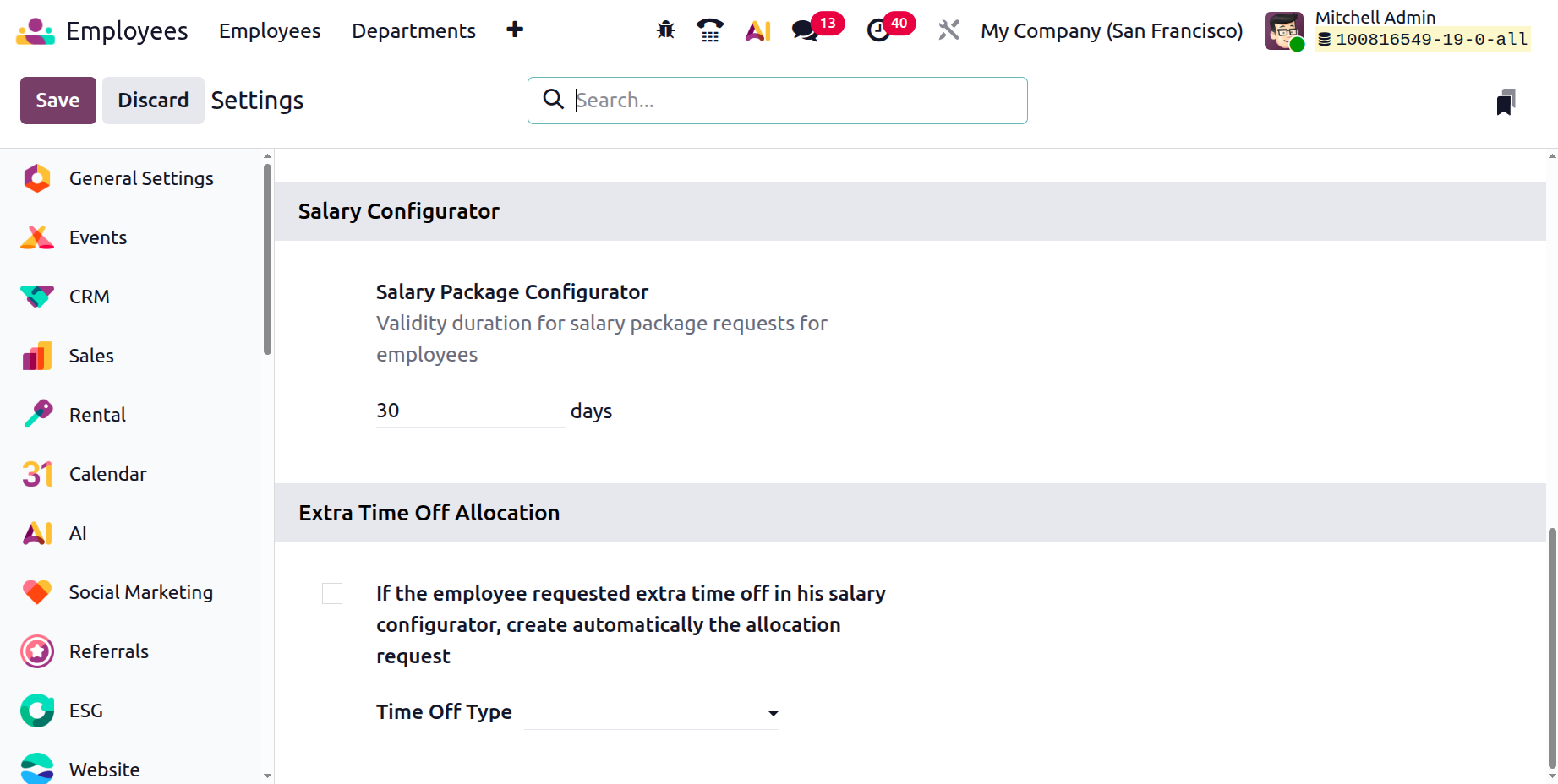The height and width of the screenshot is (784, 1558).
Task: Click the bug debug icon
Action: click(x=666, y=30)
